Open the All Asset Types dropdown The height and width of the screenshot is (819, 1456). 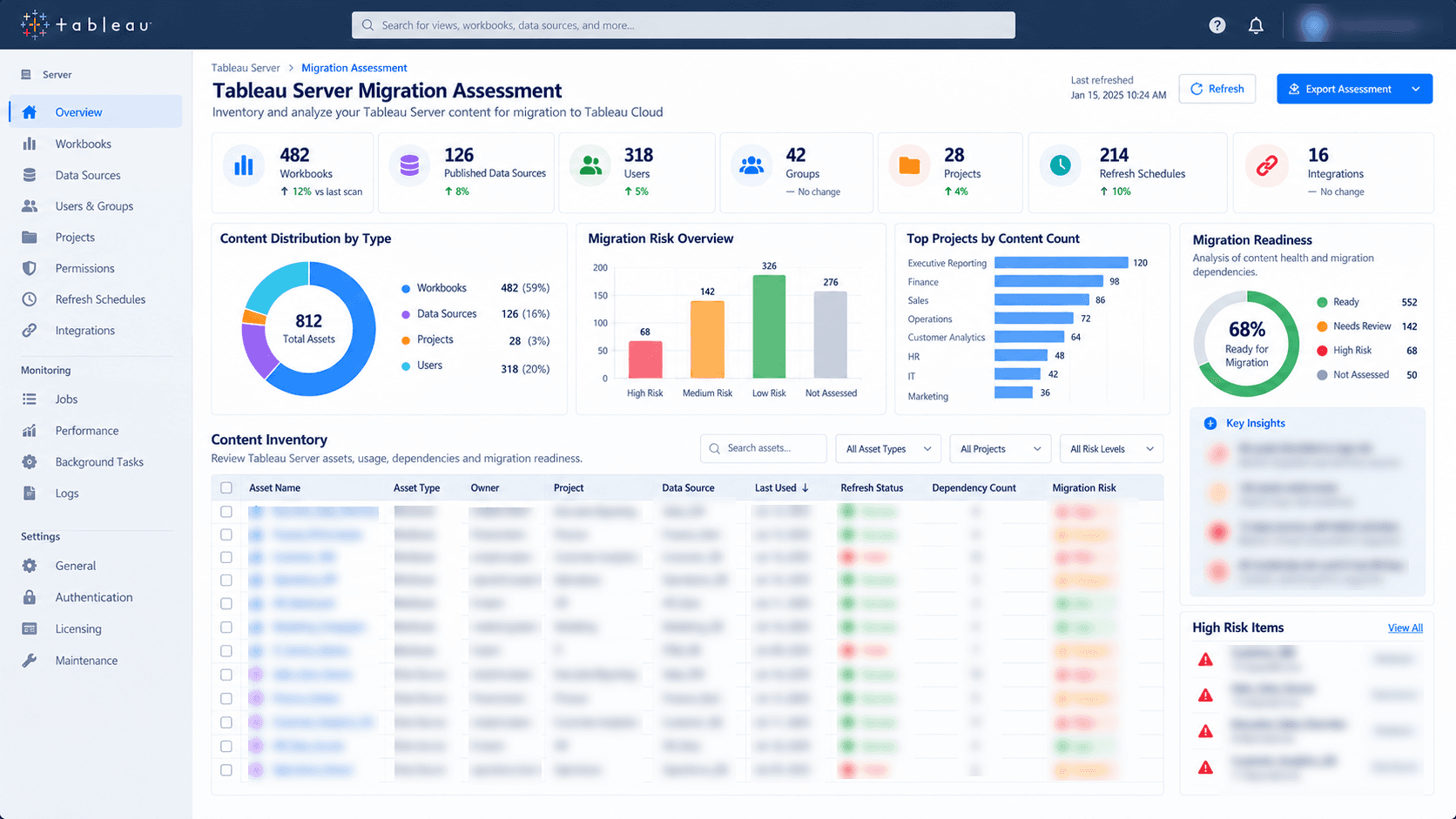pyautogui.click(x=888, y=449)
